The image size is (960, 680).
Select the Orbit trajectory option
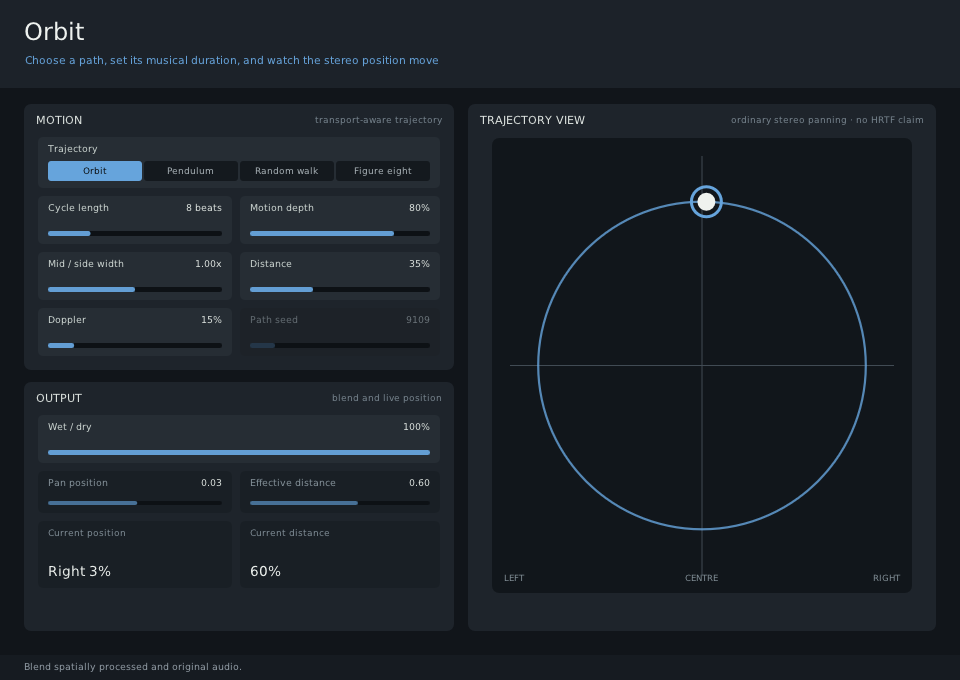pyautogui.click(x=95, y=171)
